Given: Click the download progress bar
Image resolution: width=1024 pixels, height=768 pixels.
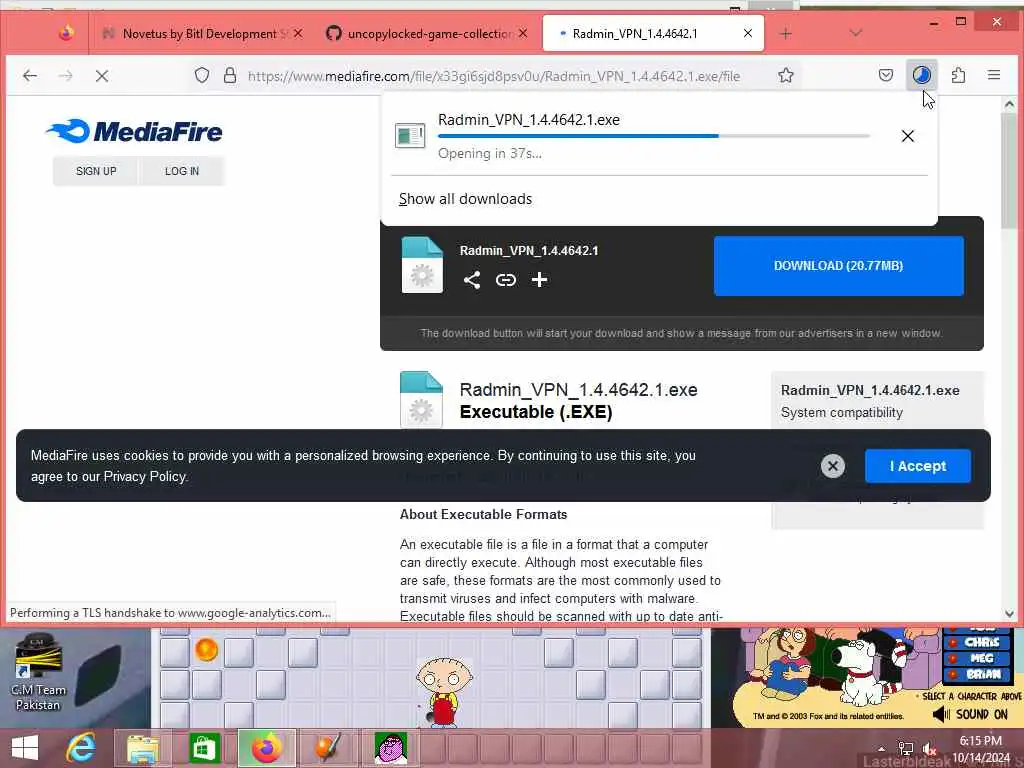Looking at the screenshot, I should (x=654, y=136).
